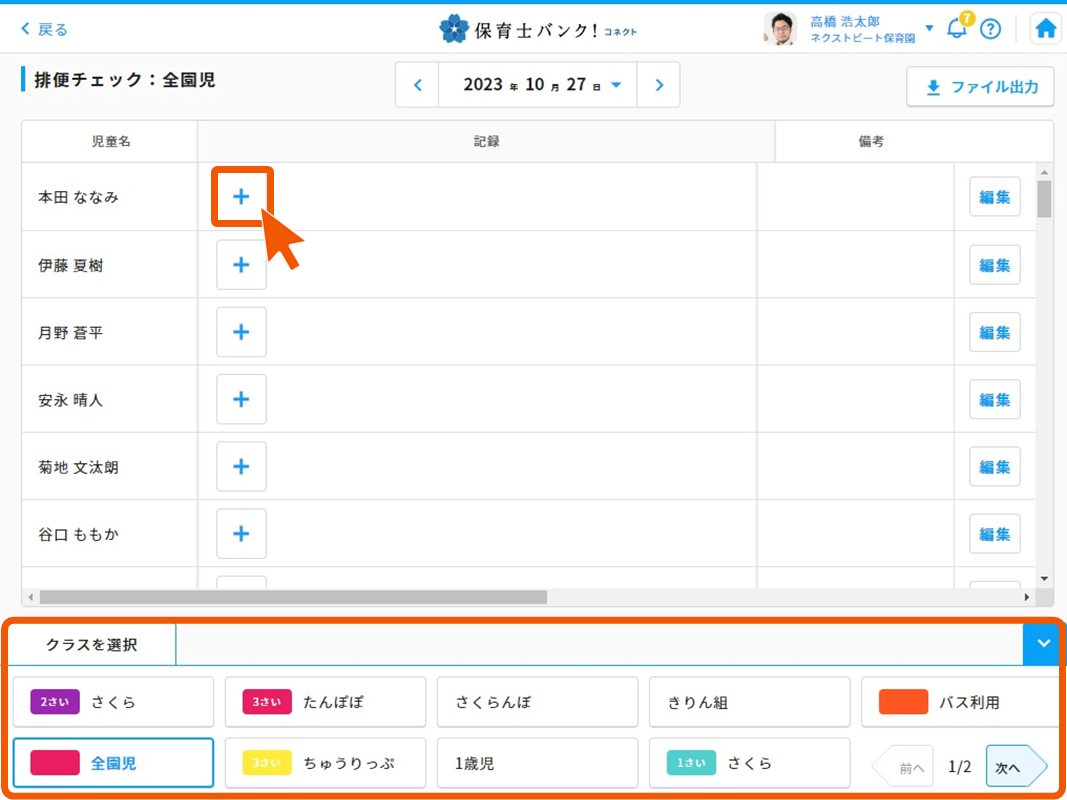Viewport: 1067px width, 800px height.
Task: Add record for 月野 蒼平
Action: pyautogui.click(x=241, y=332)
